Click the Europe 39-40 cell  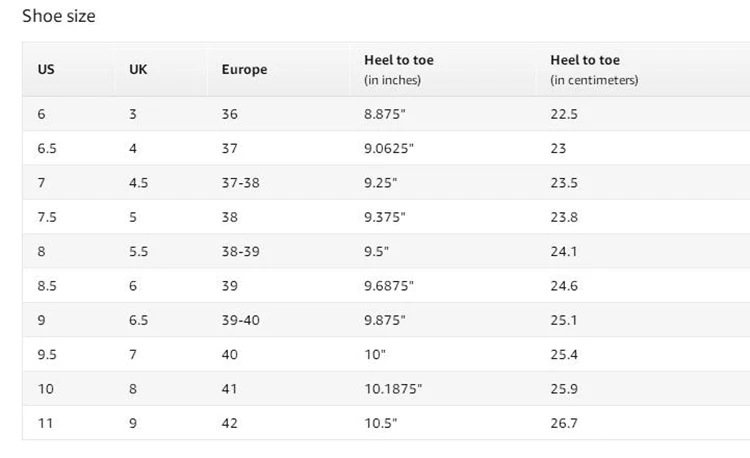click(240, 320)
